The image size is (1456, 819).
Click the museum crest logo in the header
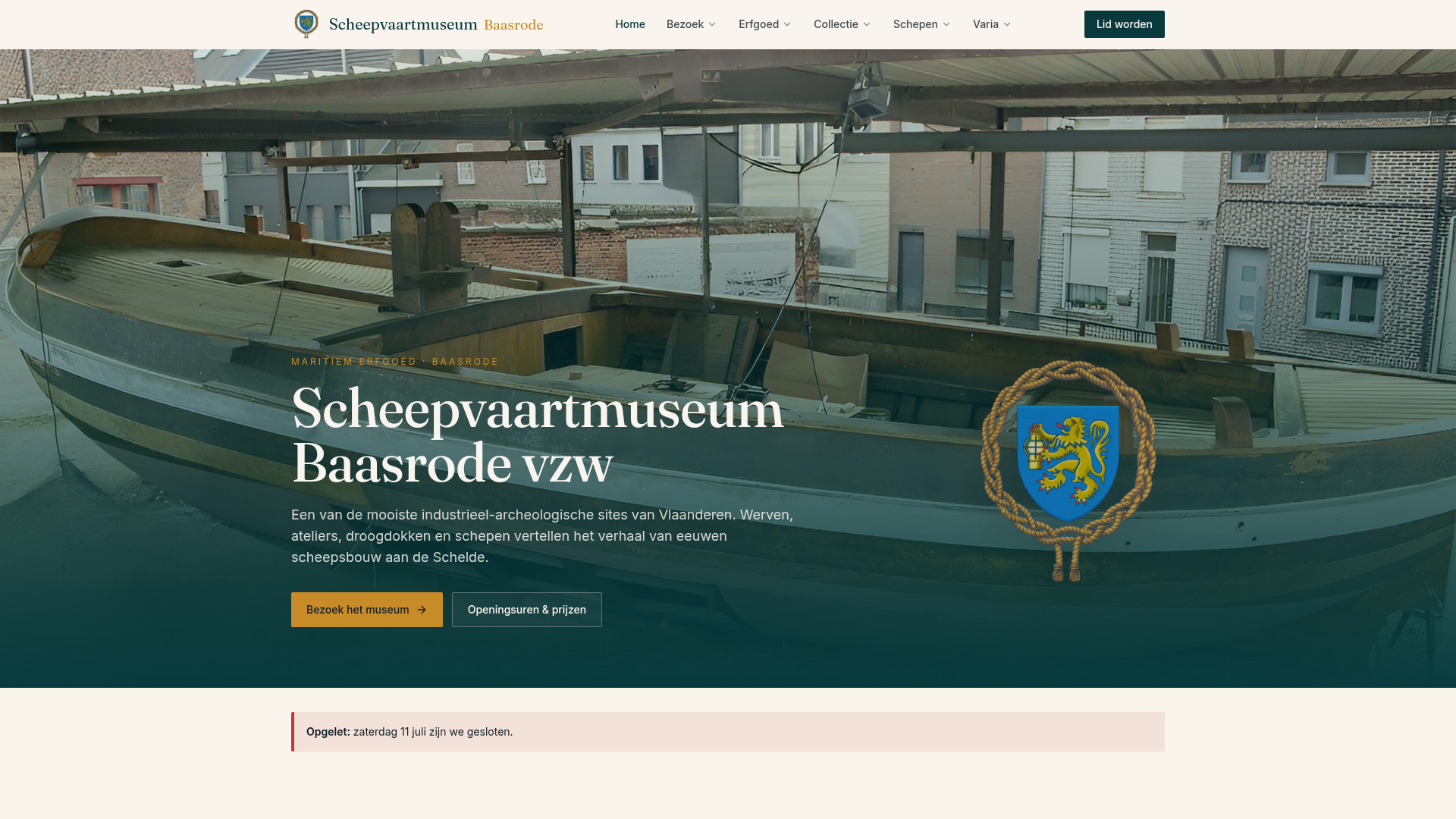click(x=306, y=24)
